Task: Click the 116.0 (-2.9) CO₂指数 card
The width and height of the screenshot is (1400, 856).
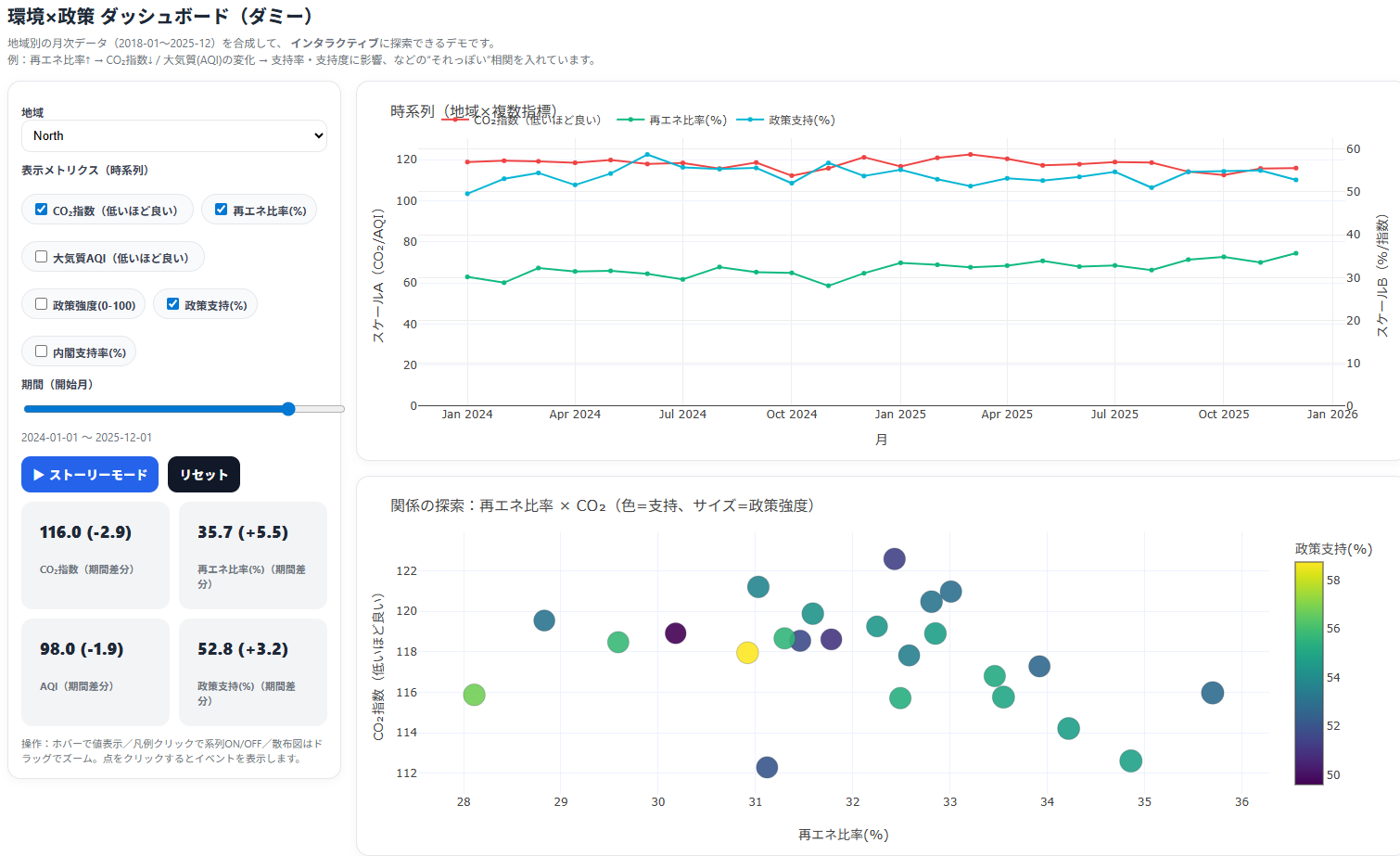Action: pos(95,556)
